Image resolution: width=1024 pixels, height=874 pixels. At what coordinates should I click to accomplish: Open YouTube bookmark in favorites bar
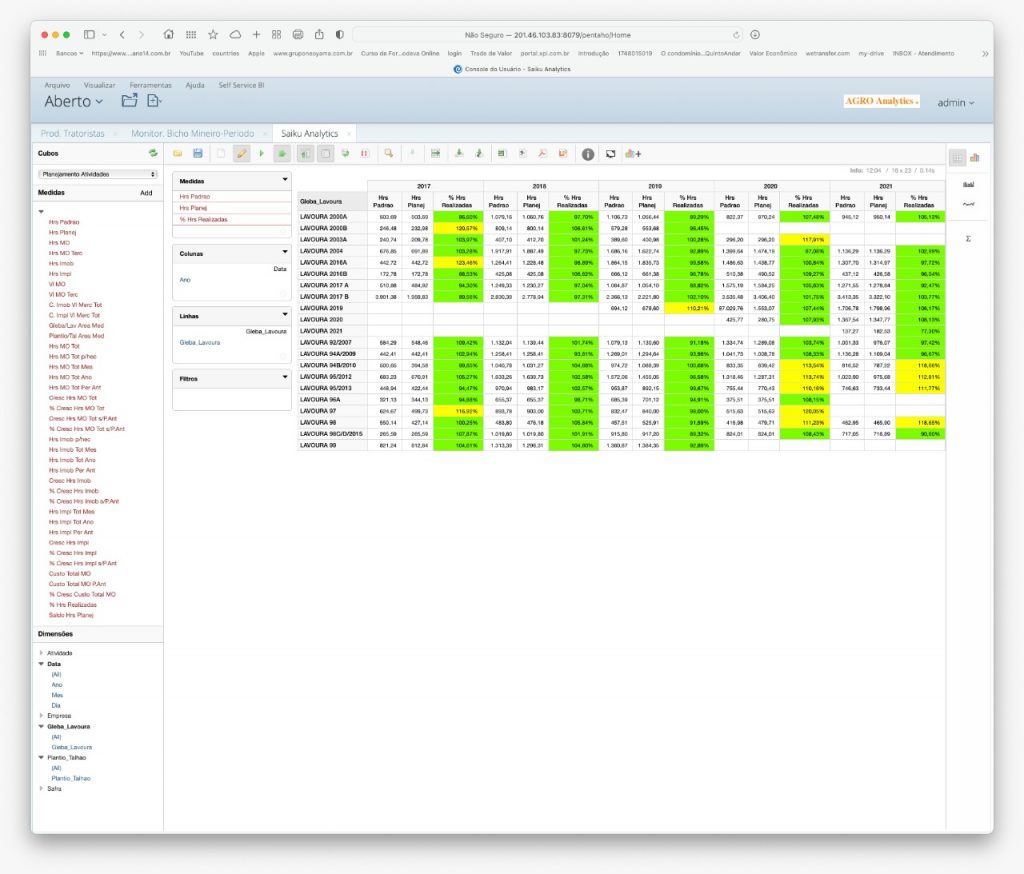[x=191, y=54]
